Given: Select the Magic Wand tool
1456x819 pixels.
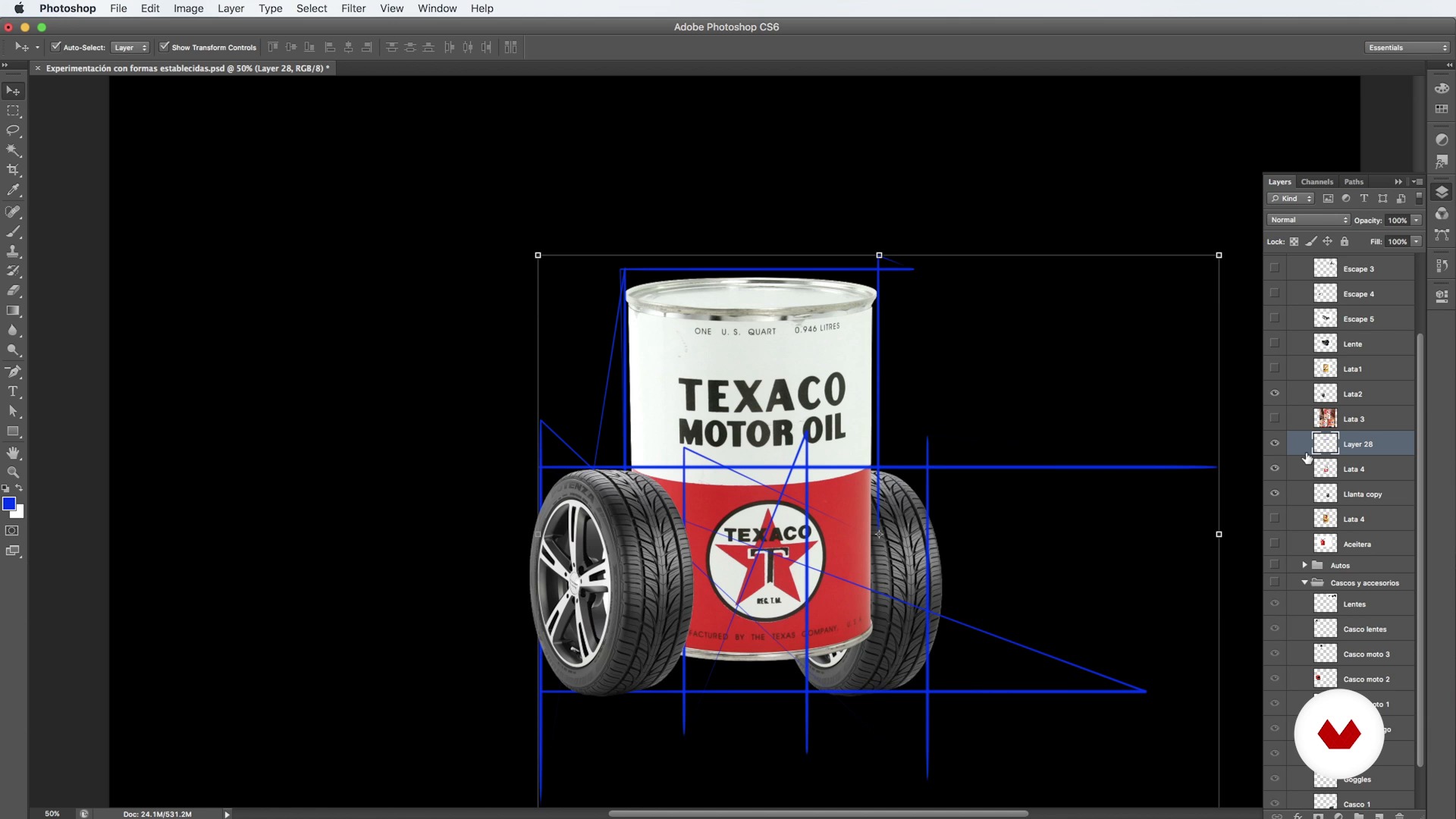Looking at the screenshot, I should (13, 150).
